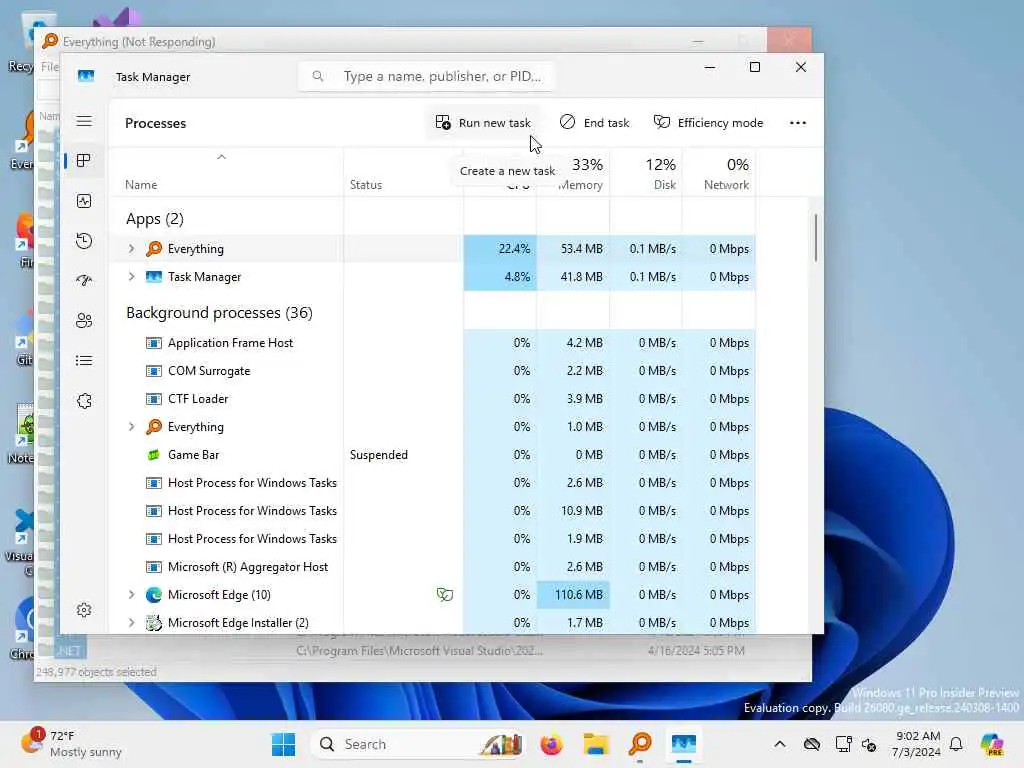Viewport: 1024px width, 768px height.
Task: Open Firefox from the taskbar
Action: pyautogui.click(x=551, y=744)
